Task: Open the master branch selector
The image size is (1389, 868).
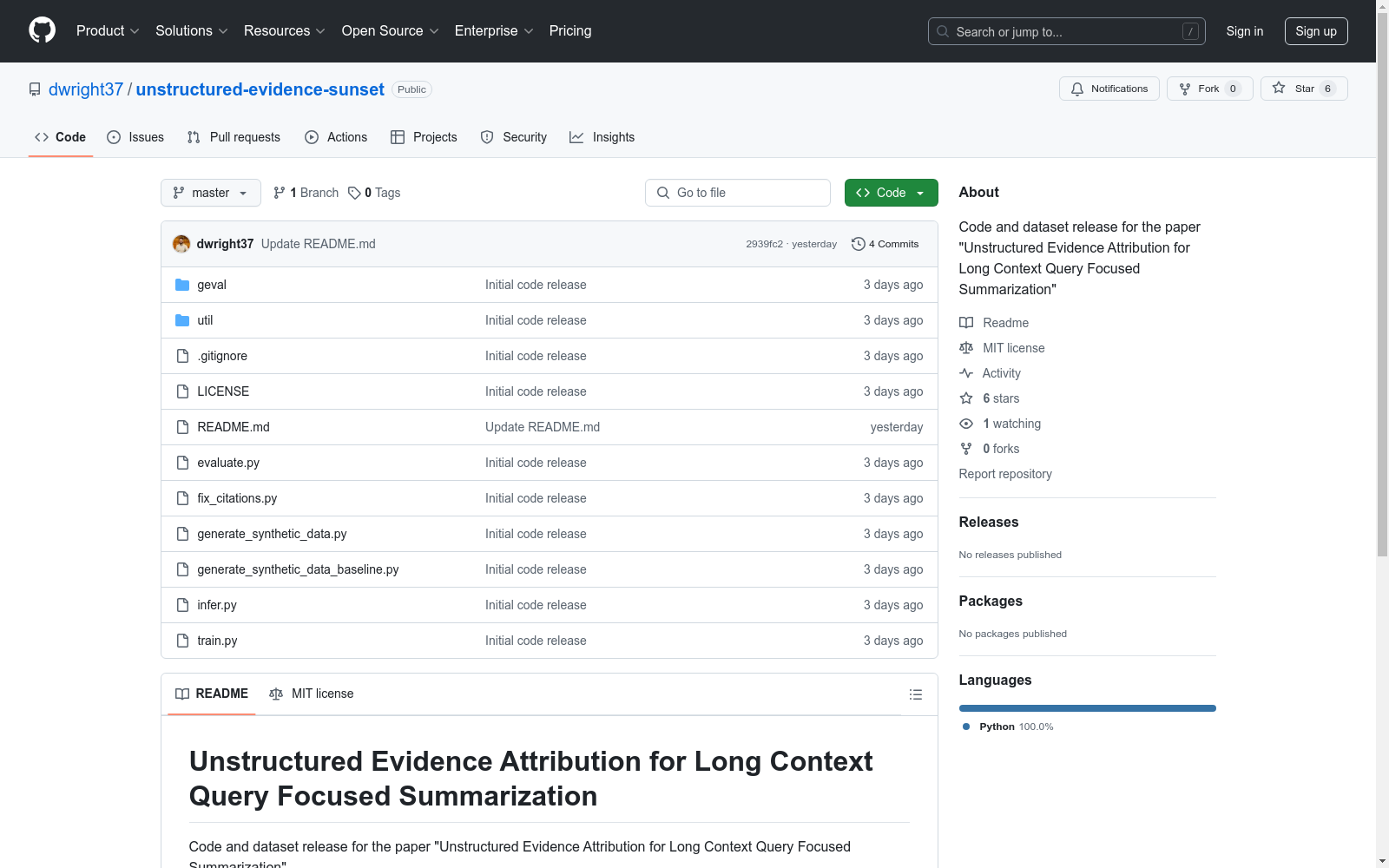Action: point(211,193)
